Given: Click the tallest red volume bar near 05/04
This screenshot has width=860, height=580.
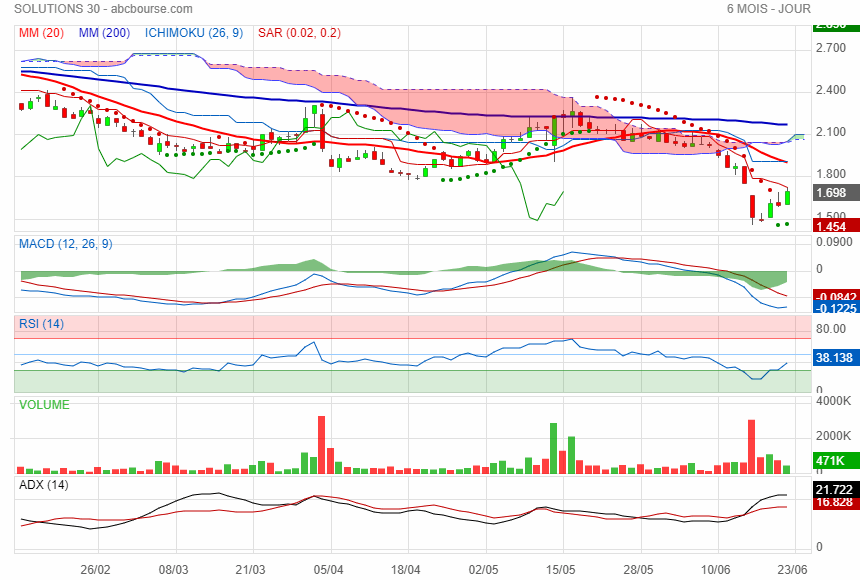Looking at the screenshot, I should pos(321,445).
